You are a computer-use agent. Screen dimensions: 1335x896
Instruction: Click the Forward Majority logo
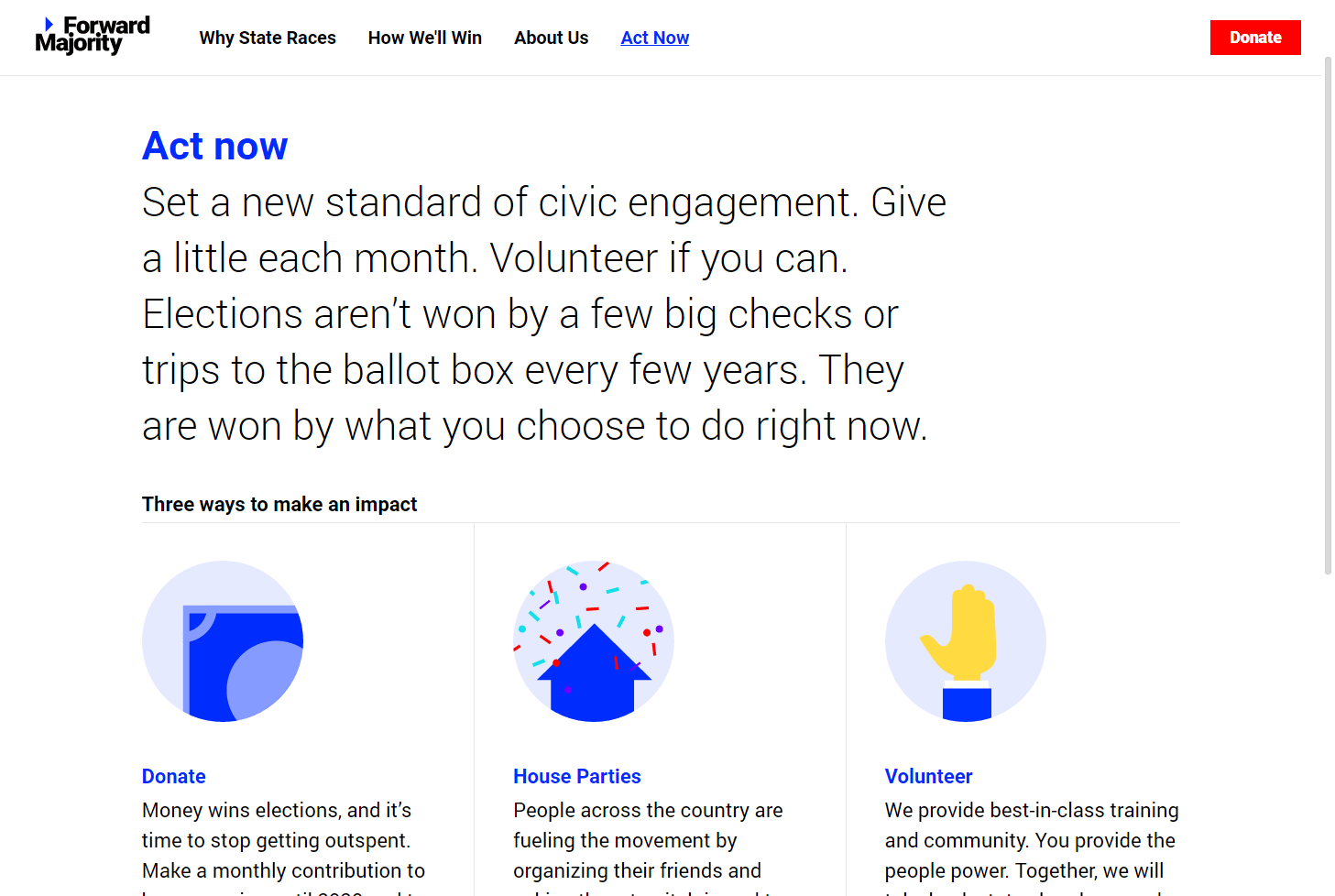pyautogui.click(x=93, y=36)
